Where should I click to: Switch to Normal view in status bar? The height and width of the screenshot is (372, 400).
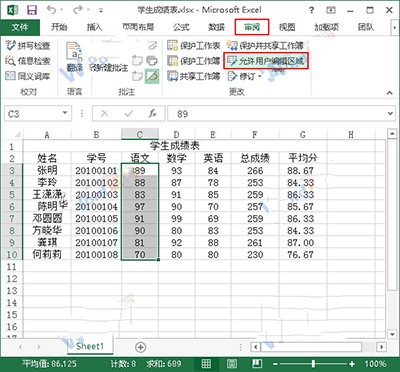coord(207,363)
